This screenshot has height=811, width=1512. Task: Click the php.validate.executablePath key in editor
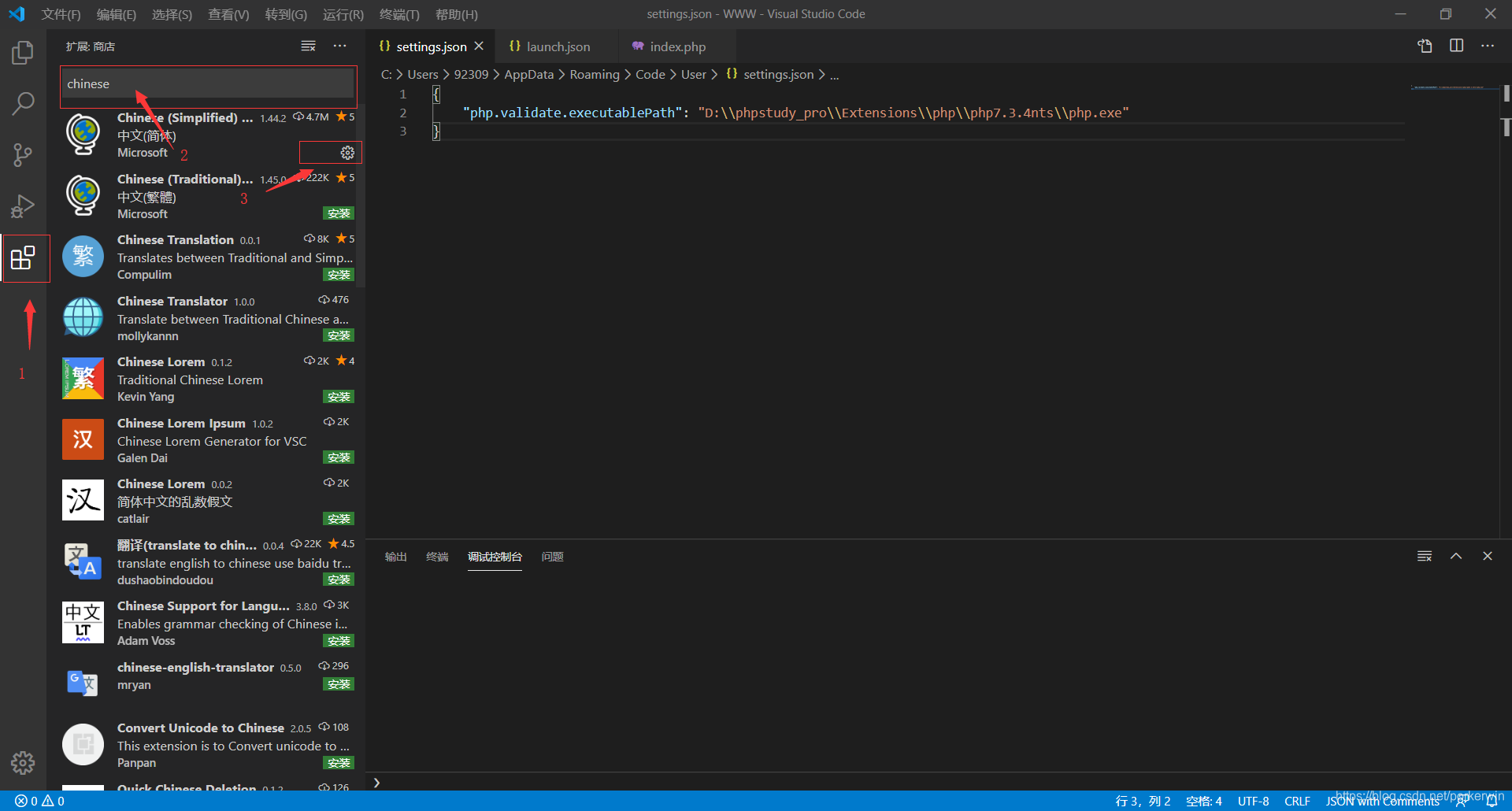pos(573,113)
